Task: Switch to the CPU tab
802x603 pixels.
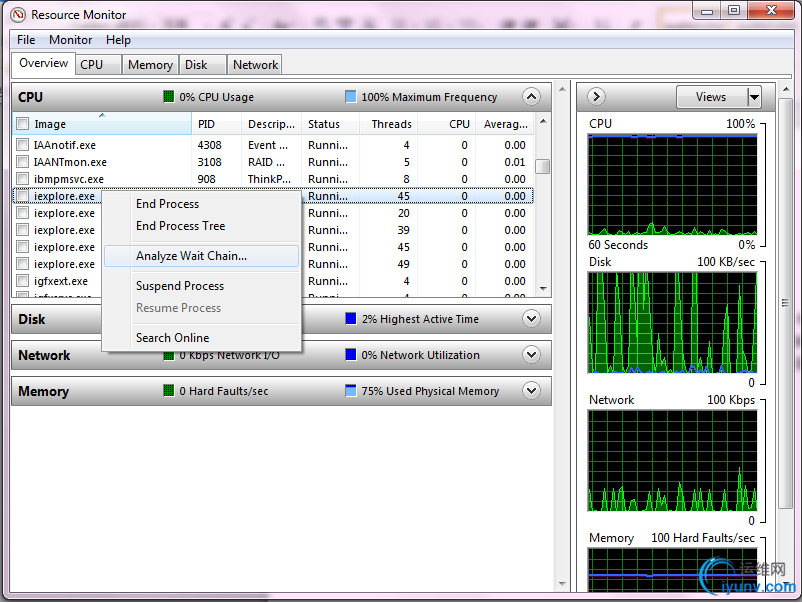Action: (99, 65)
